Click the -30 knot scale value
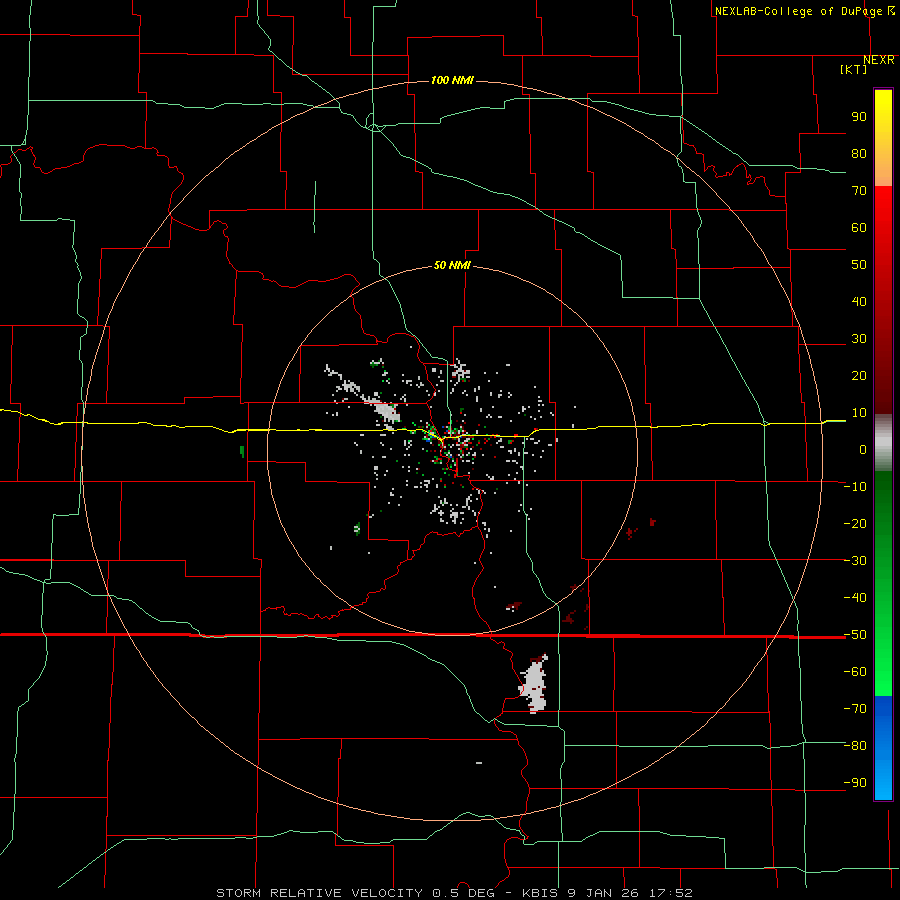 coord(855,561)
